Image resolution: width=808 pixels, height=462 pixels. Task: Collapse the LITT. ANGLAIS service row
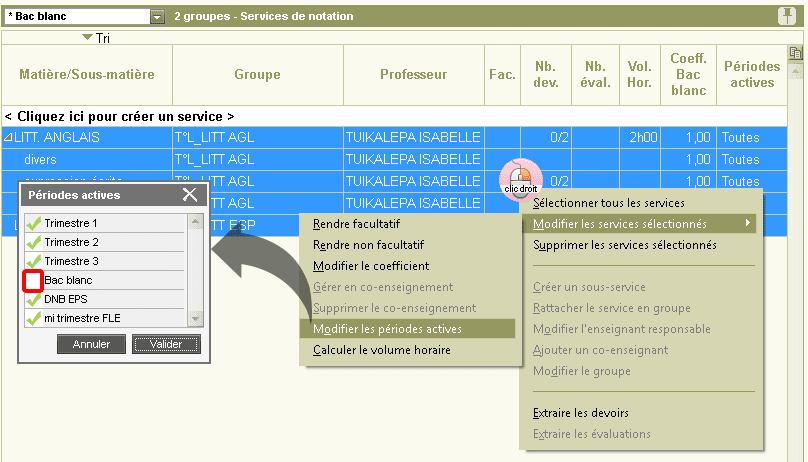tap(8, 138)
